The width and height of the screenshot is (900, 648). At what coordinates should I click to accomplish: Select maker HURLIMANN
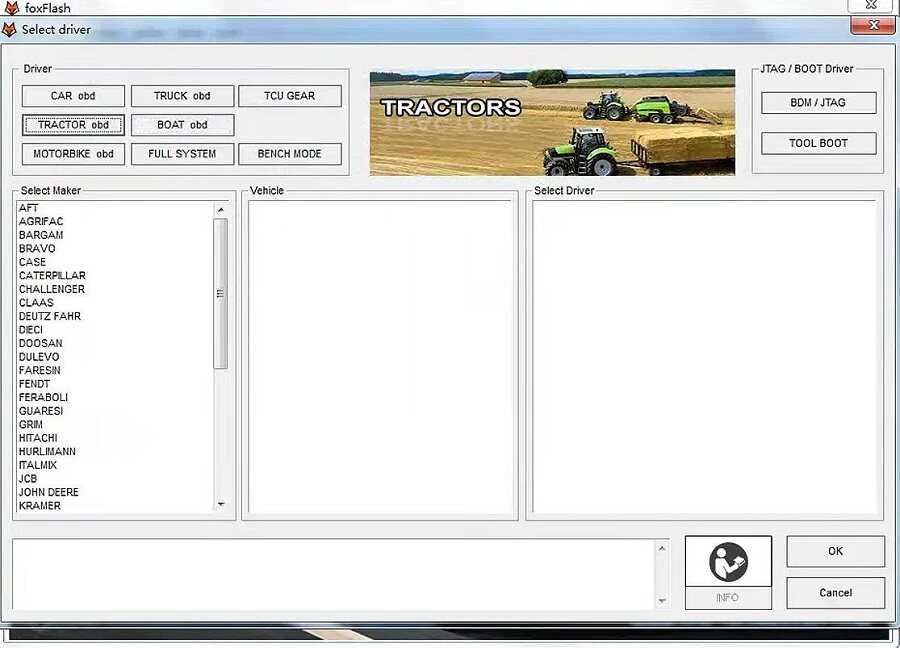point(47,452)
